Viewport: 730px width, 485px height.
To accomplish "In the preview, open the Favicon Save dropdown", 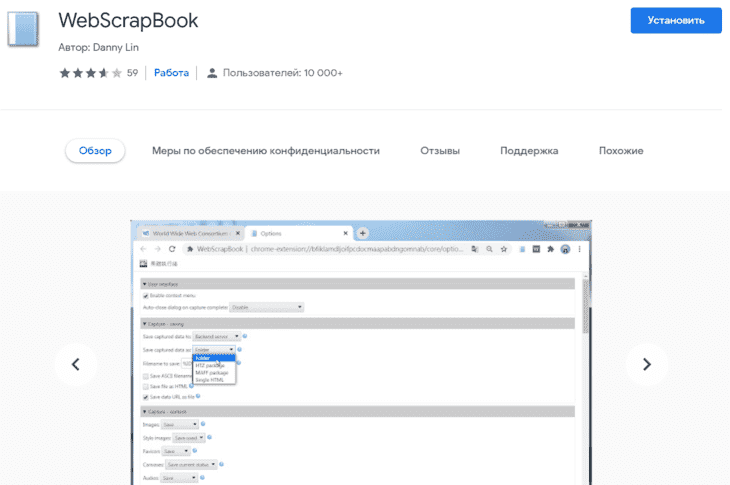I will 176,451.
